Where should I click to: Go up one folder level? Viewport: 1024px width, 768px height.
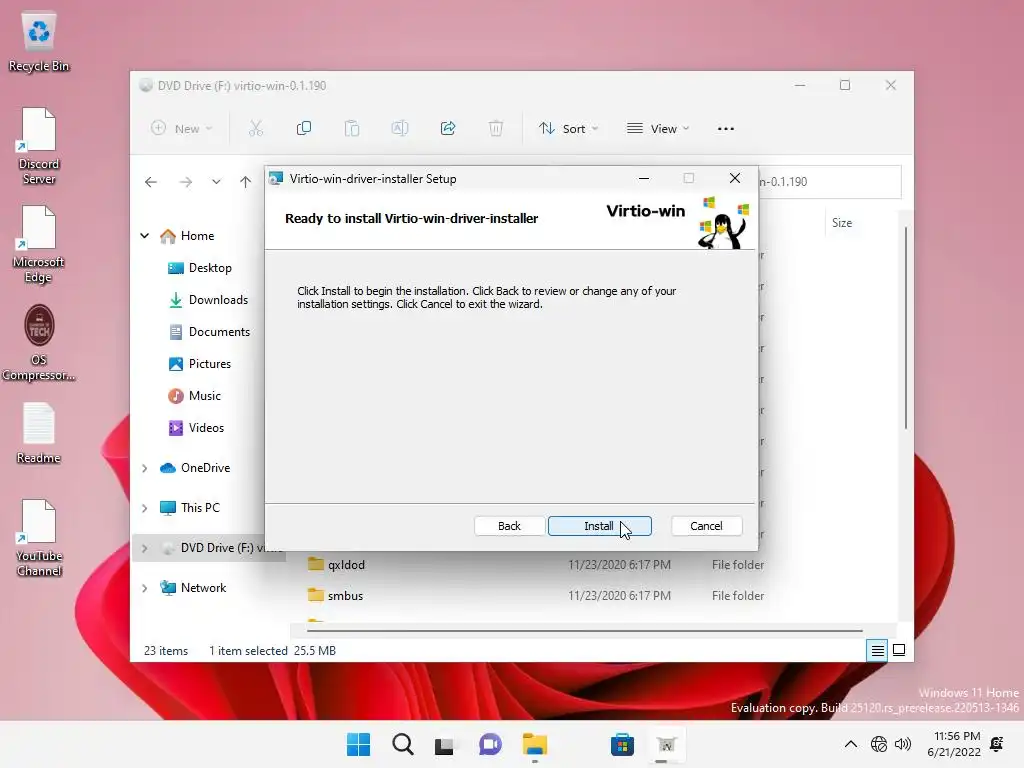[x=246, y=182]
